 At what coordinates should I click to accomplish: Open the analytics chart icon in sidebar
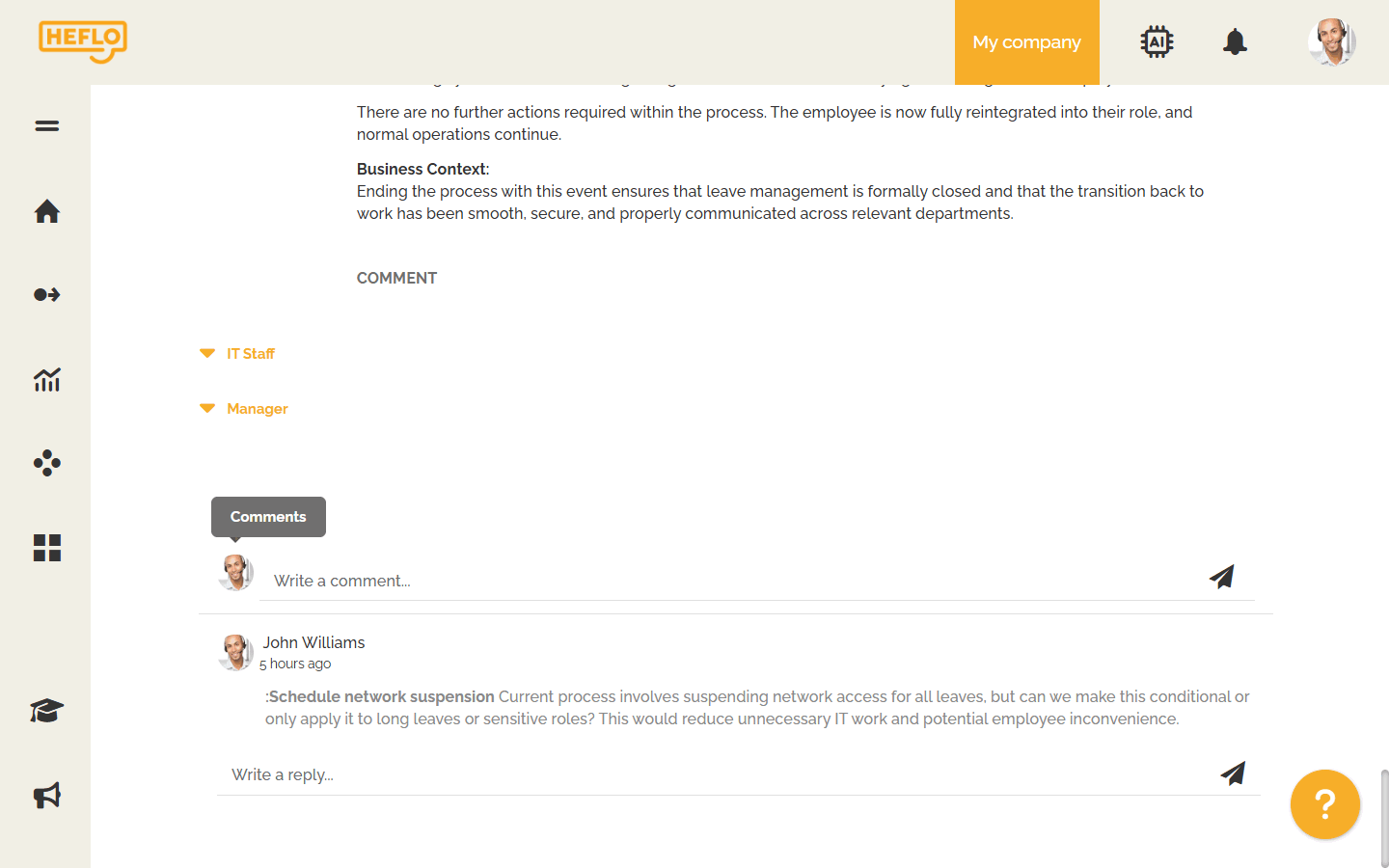click(x=46, y=380)
